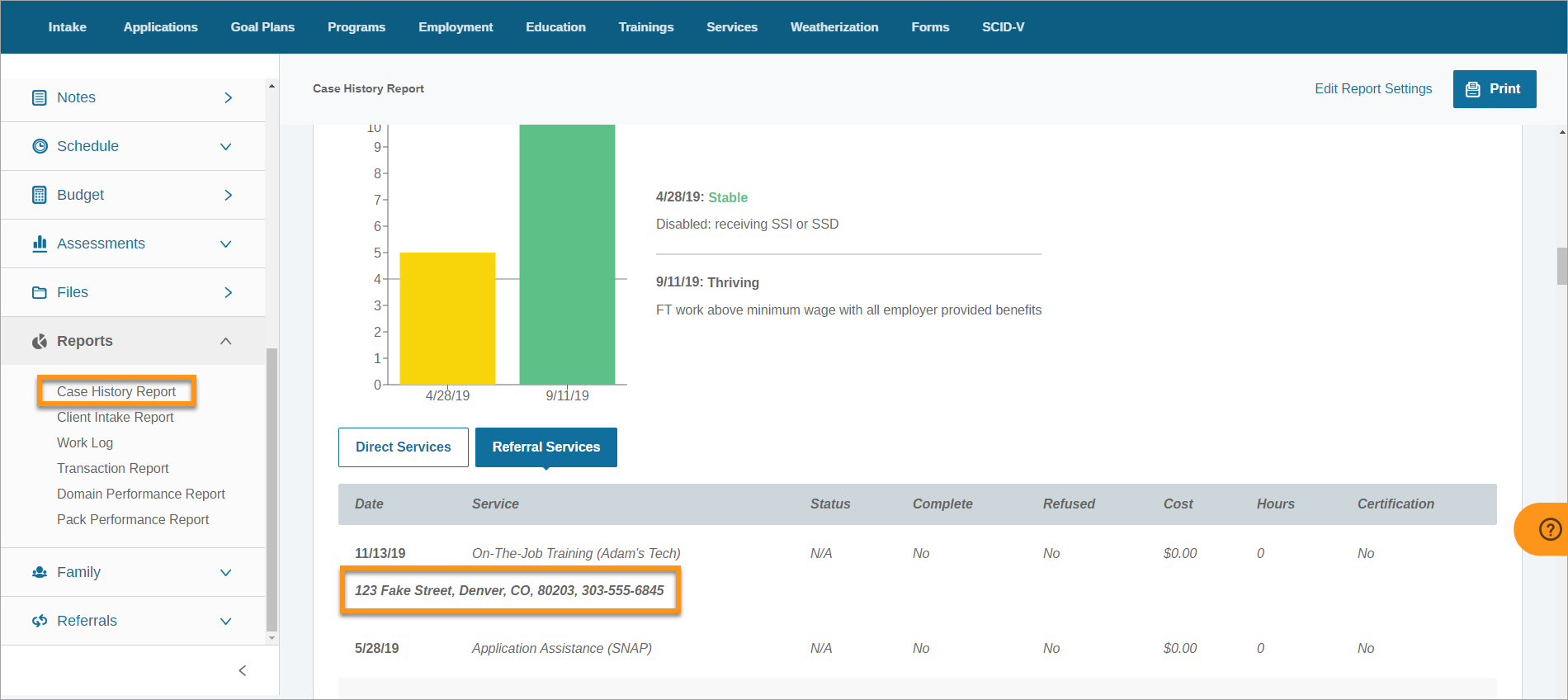Expand the Schedule section chevron

(225, 146)
